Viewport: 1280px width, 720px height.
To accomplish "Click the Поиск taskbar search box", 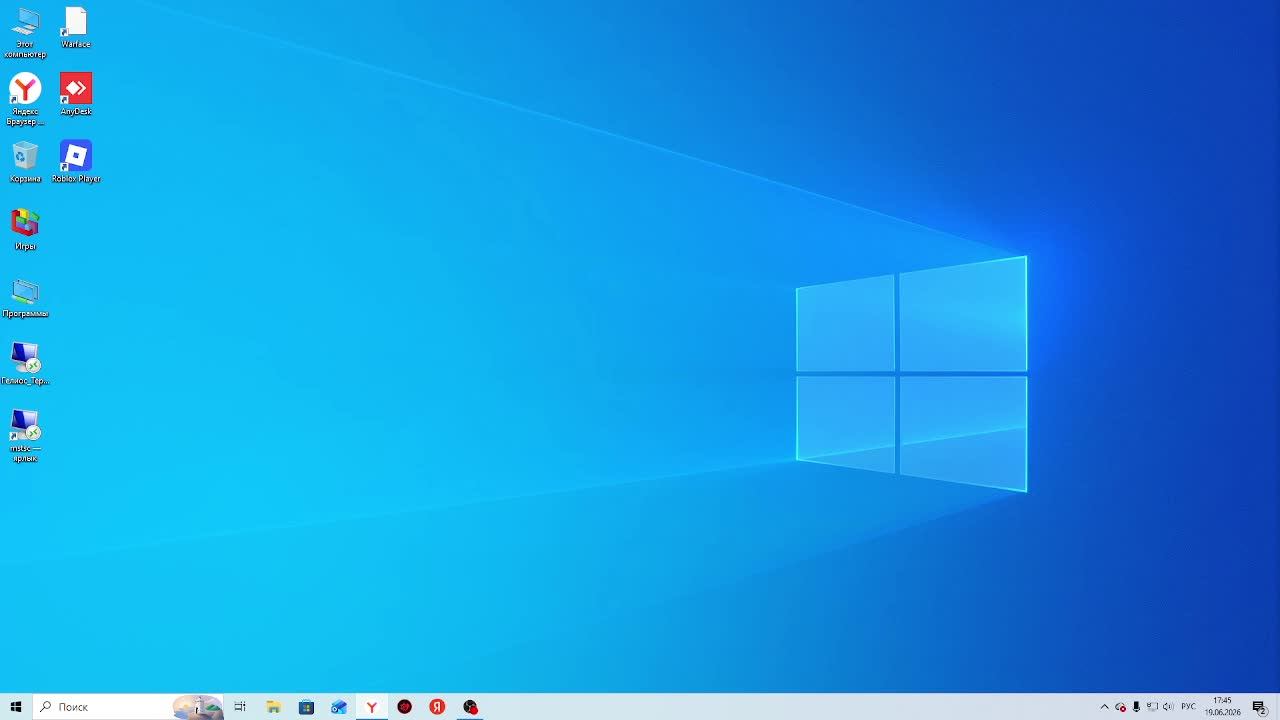I will (x=128, y=707).
